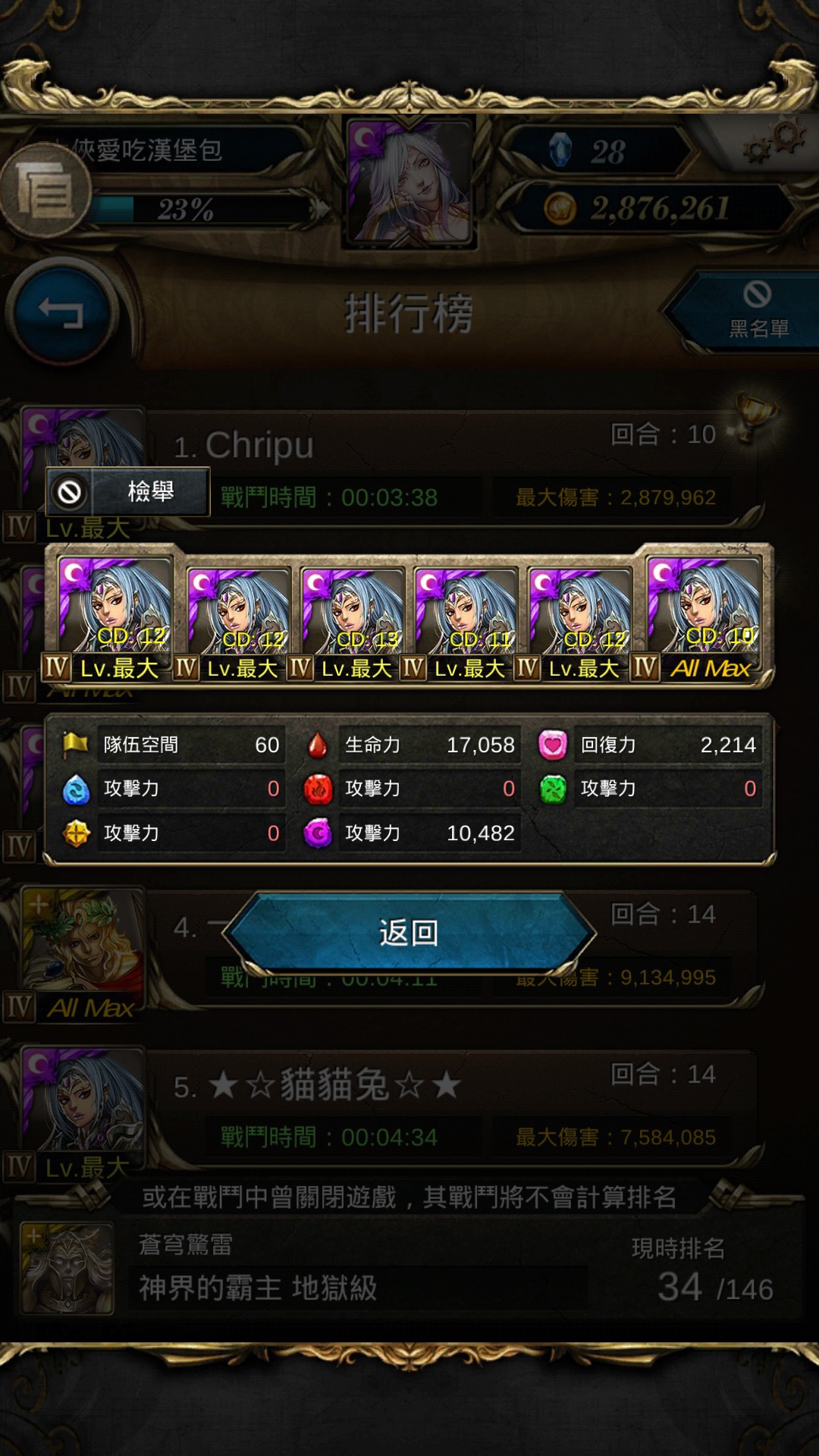Tap the diamond gem currency icon
The image size is (819, 1456).
tap(560, 149)
